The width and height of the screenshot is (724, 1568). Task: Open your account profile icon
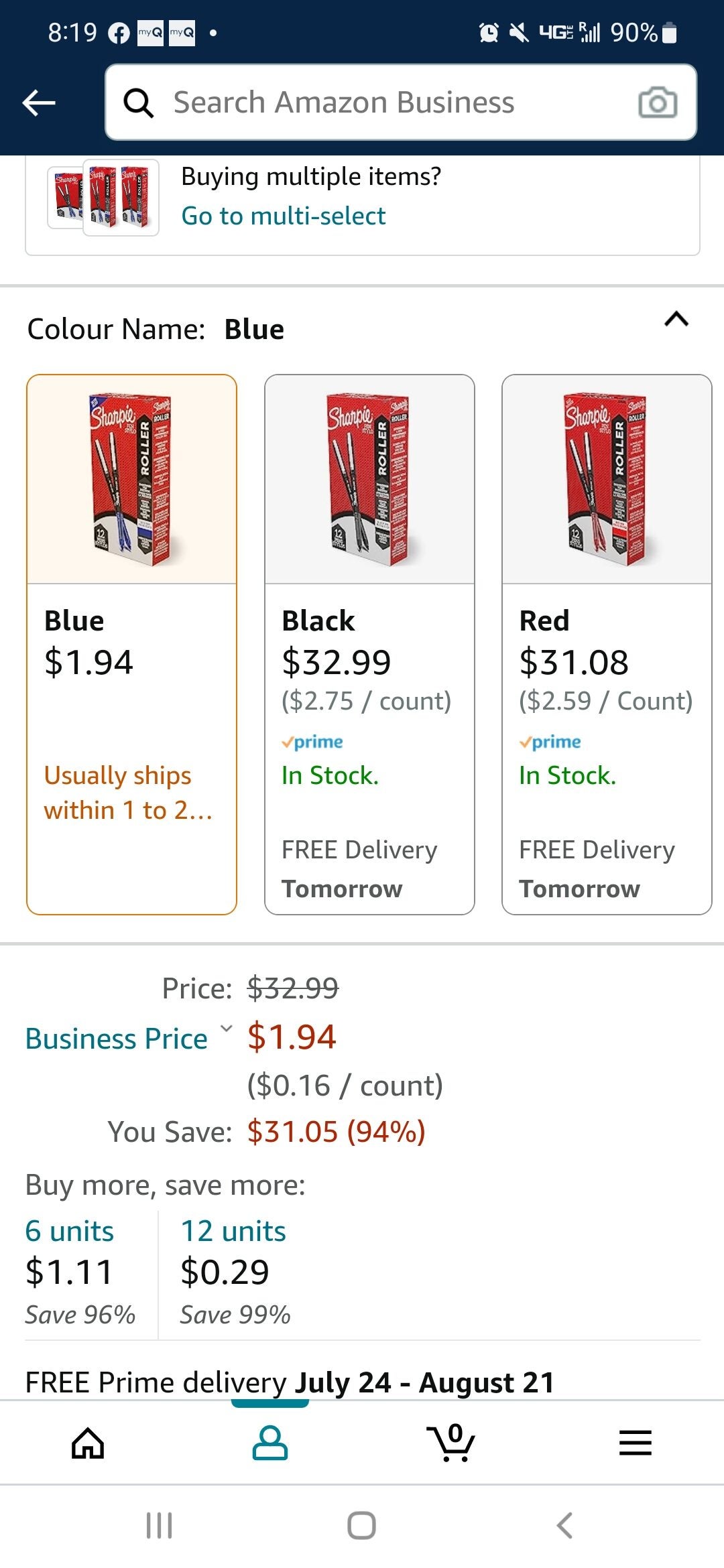pos(269,1442)
